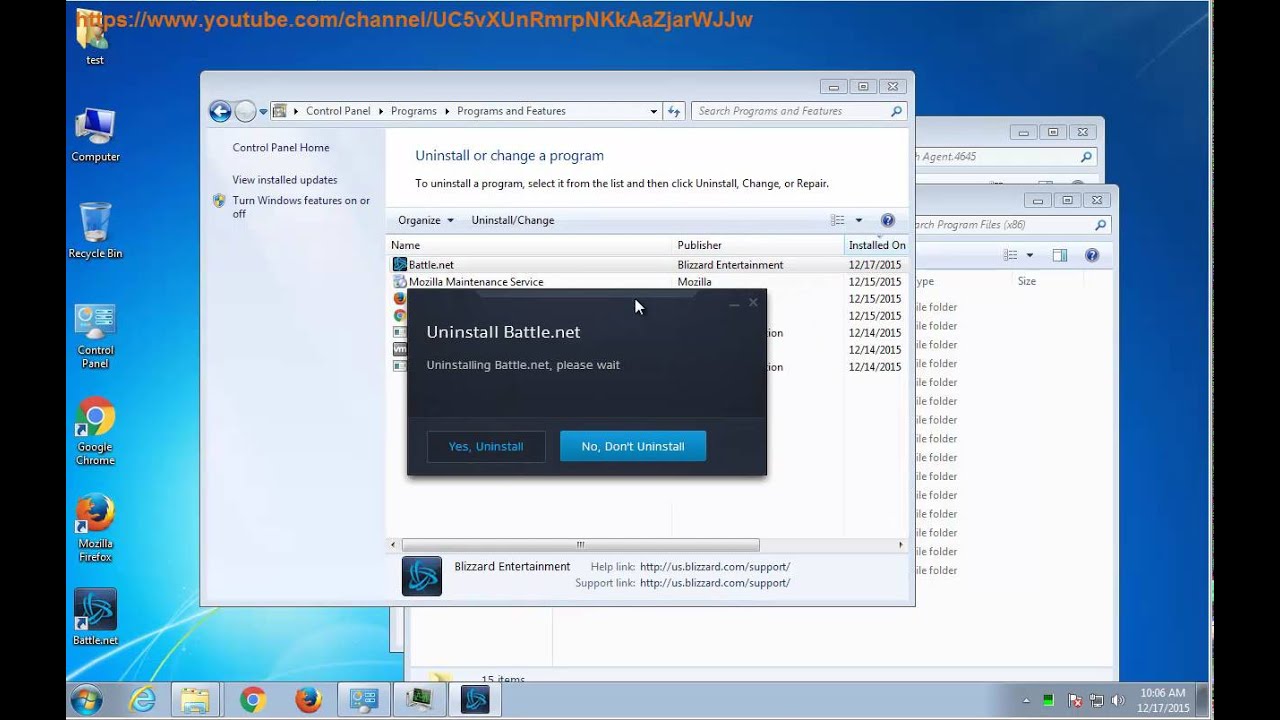Click the Chrome icon in program list

pyautogui.click(x=400, y=315)
